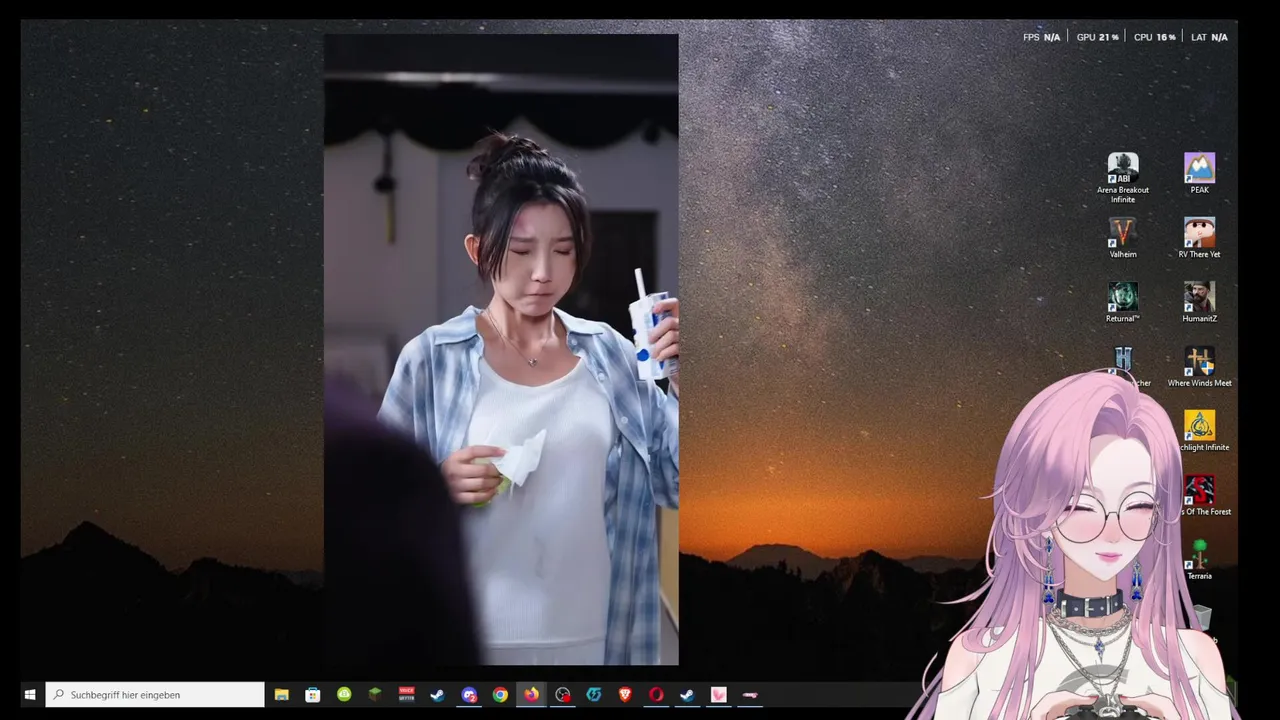The width and height of the screenshot is (1280, 720).
Task: Click the GPU 21% overlay readout
Action: [x=1097, y=37]
